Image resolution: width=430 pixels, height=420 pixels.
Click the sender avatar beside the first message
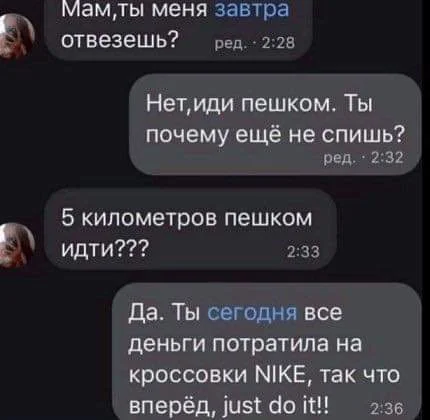click(x=17, y=37)
